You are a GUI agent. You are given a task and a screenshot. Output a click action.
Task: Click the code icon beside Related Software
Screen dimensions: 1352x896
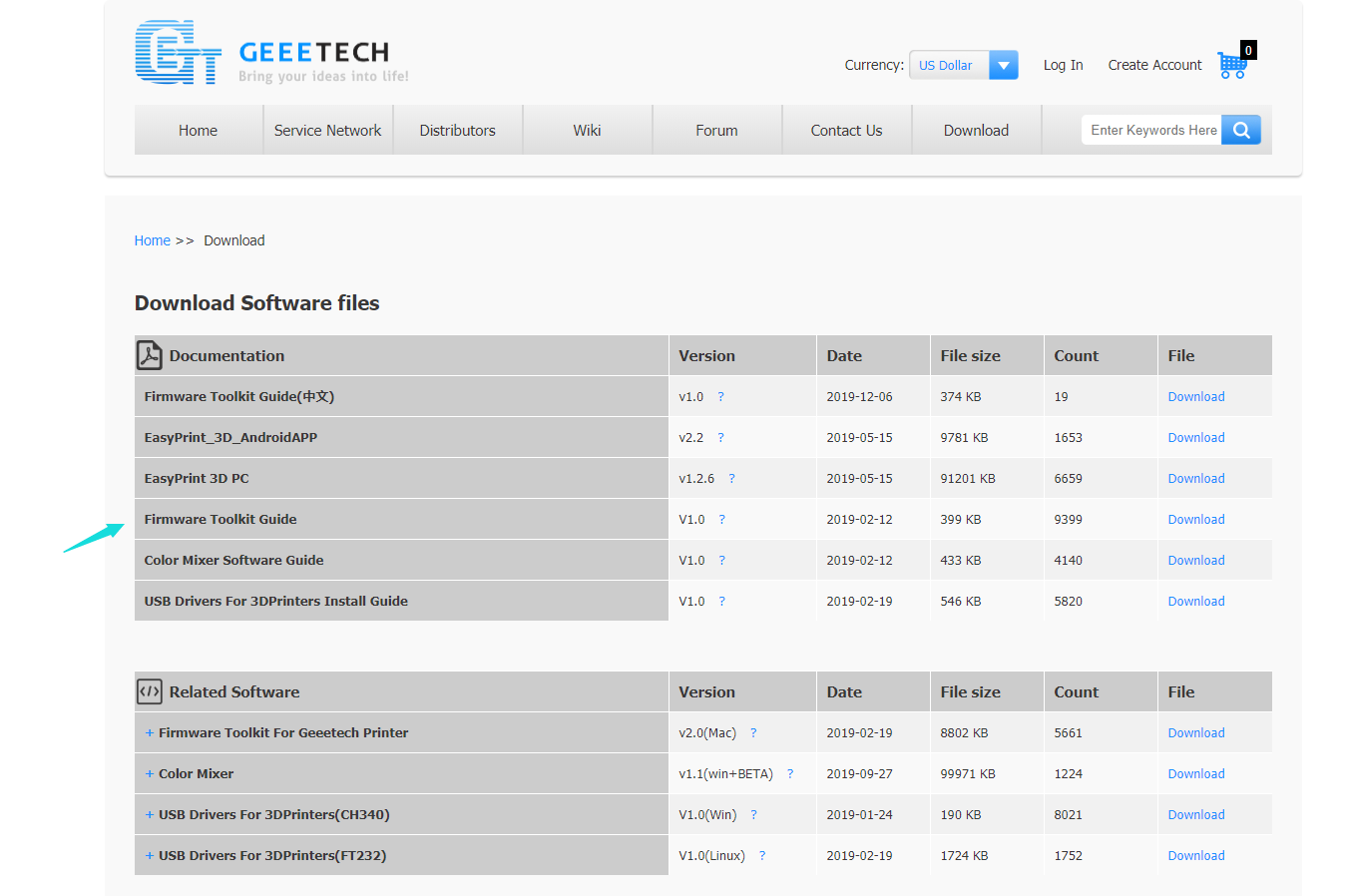[150, 692]
